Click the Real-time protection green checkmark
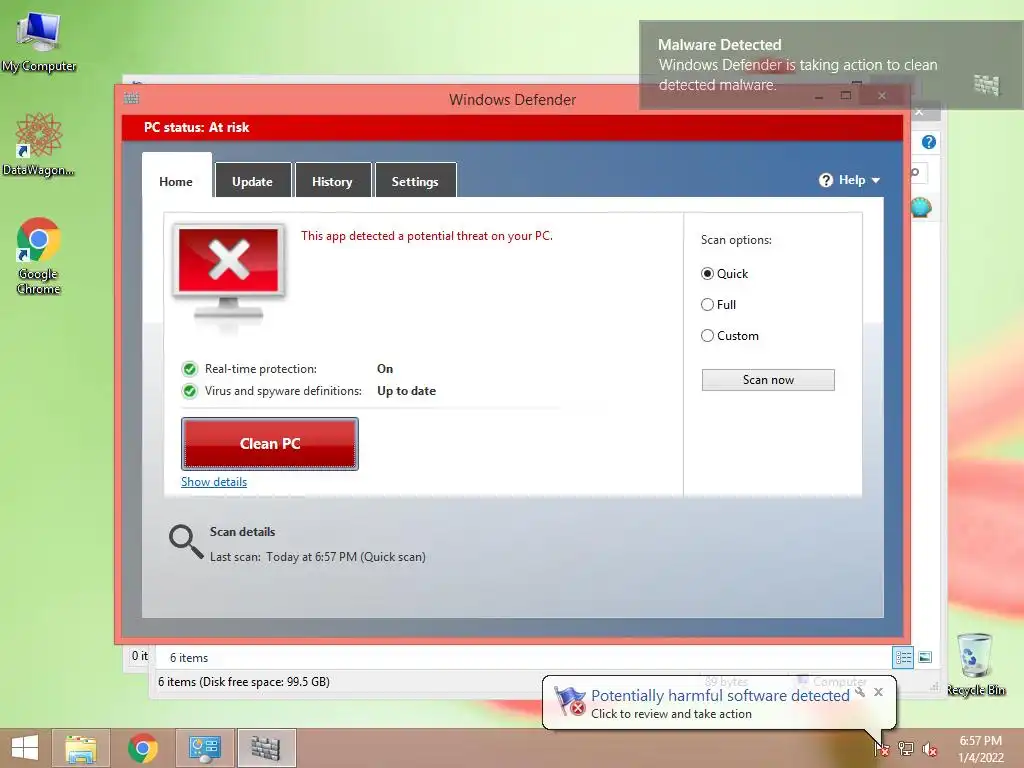The height and width of the screenshot is (768, 1024). click(189, 369)
